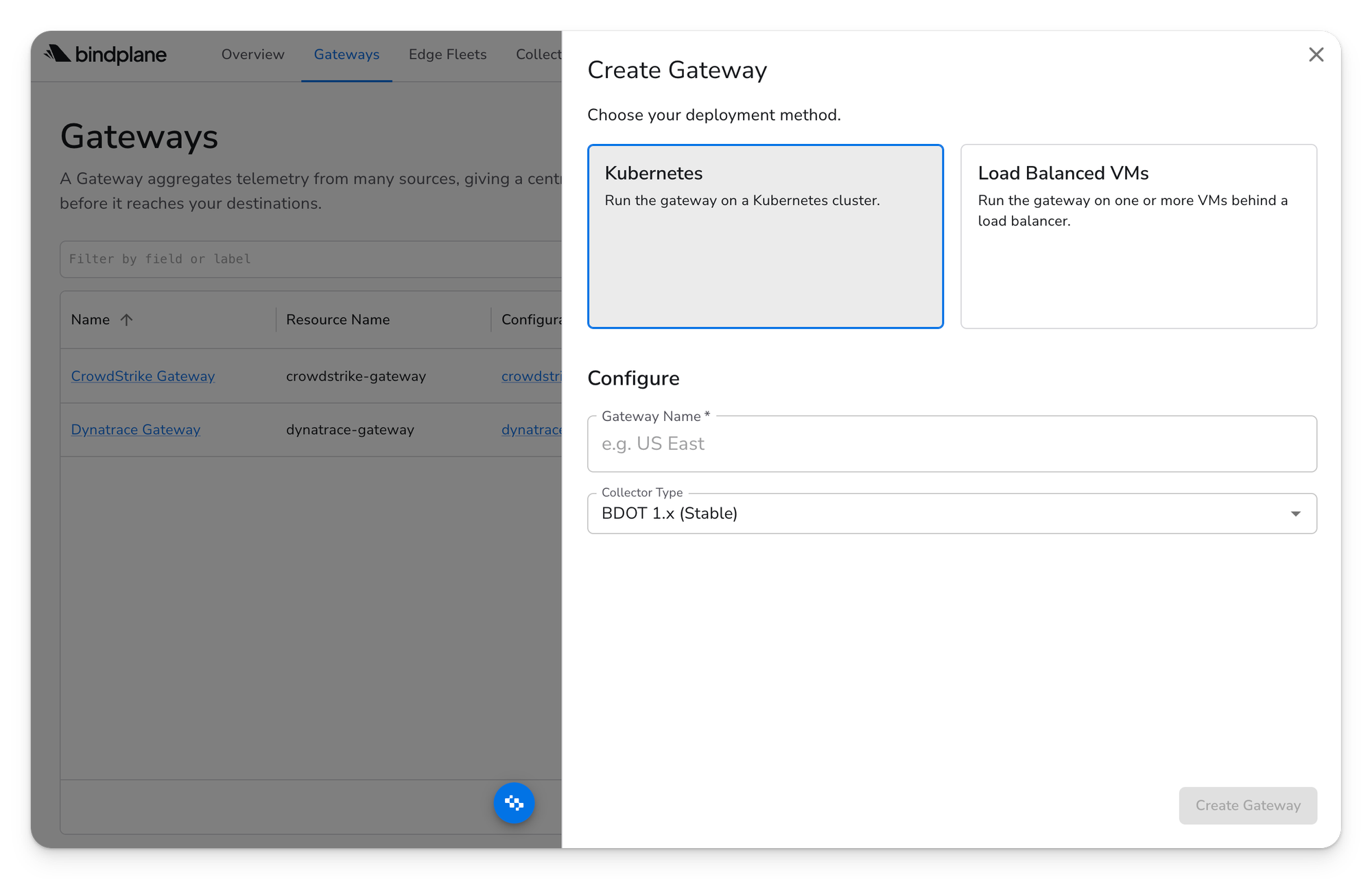This screenshot has height=879, width=1372.
Task: Open the Dynatrace Gateway link
Action: [136, 429]
